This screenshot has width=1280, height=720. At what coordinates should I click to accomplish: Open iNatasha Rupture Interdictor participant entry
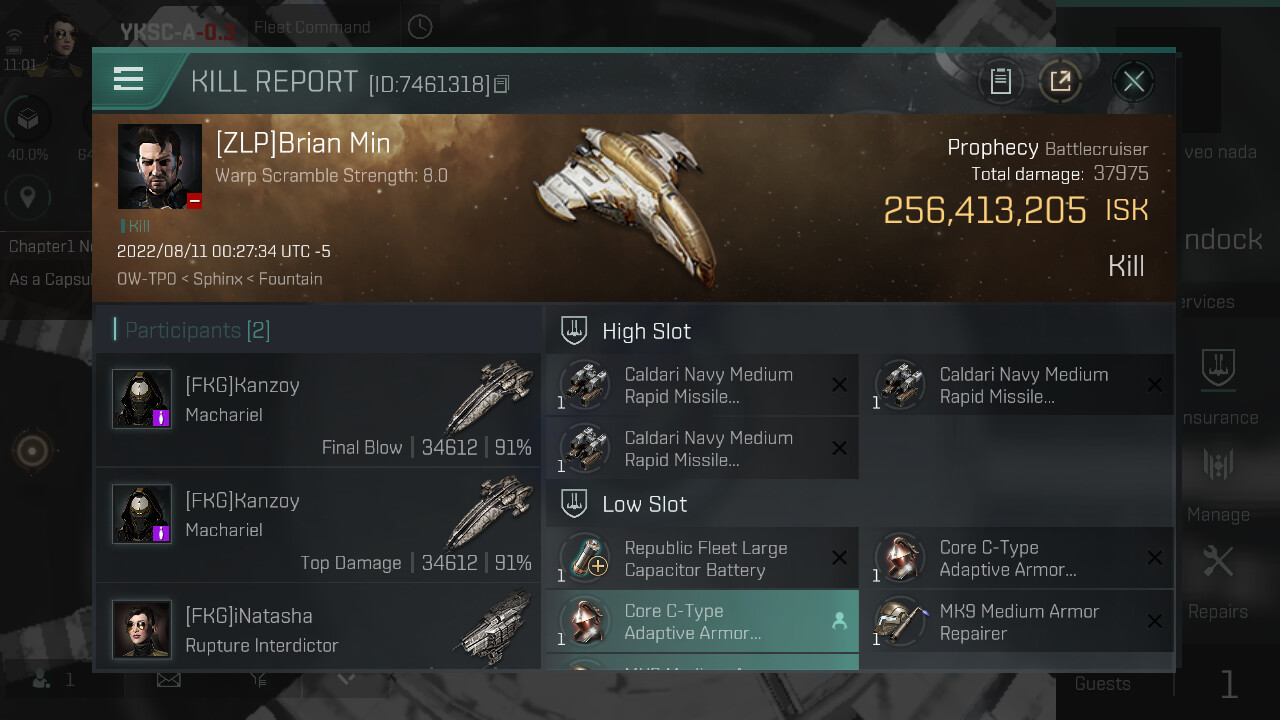point(318,627)
